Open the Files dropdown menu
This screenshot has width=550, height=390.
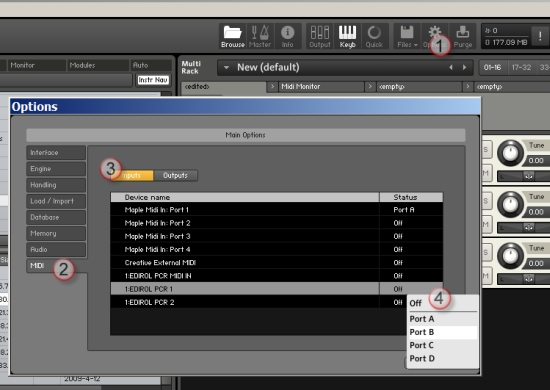(407, 36)
